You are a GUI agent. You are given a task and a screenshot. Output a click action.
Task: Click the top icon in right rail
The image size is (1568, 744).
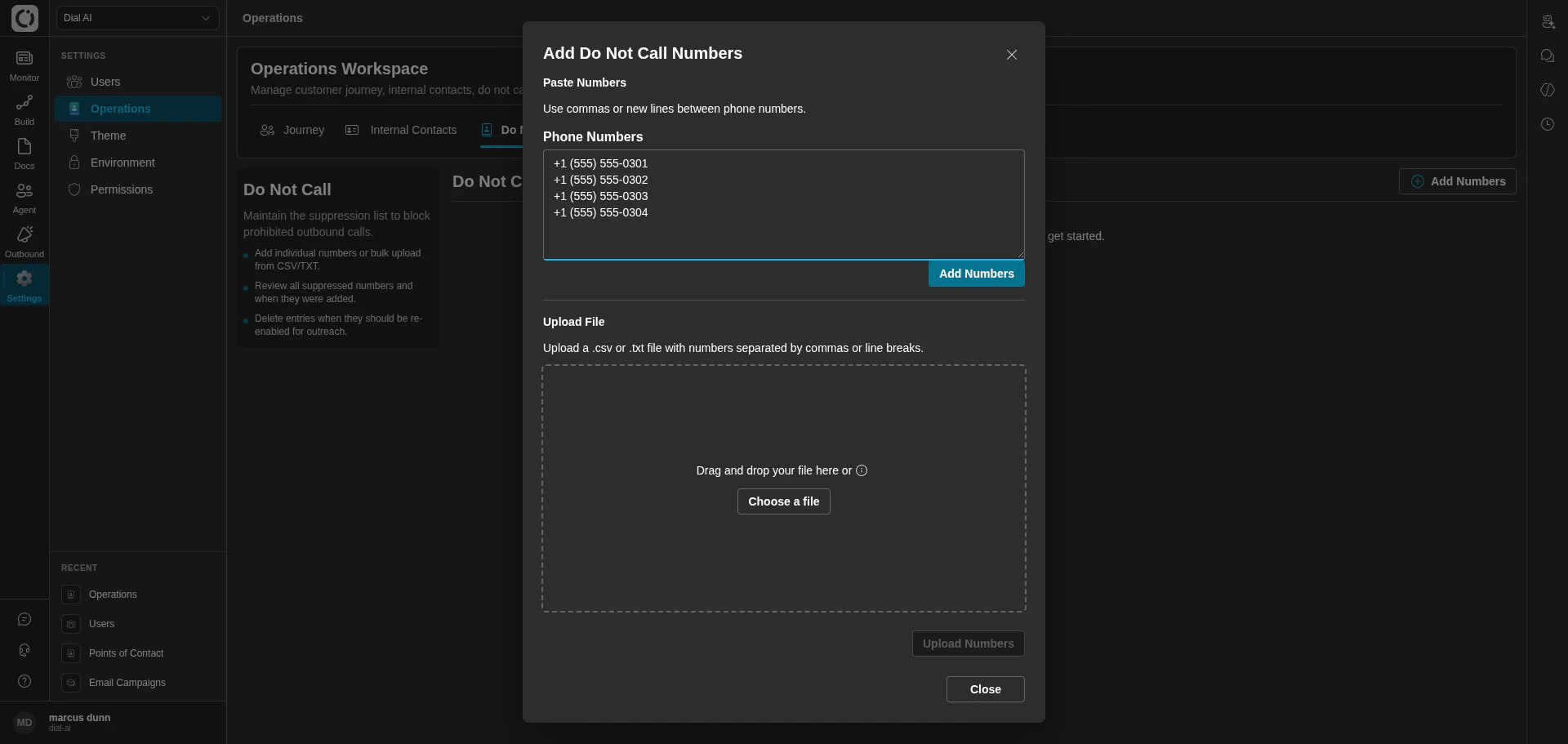[x=1548, y=22]
